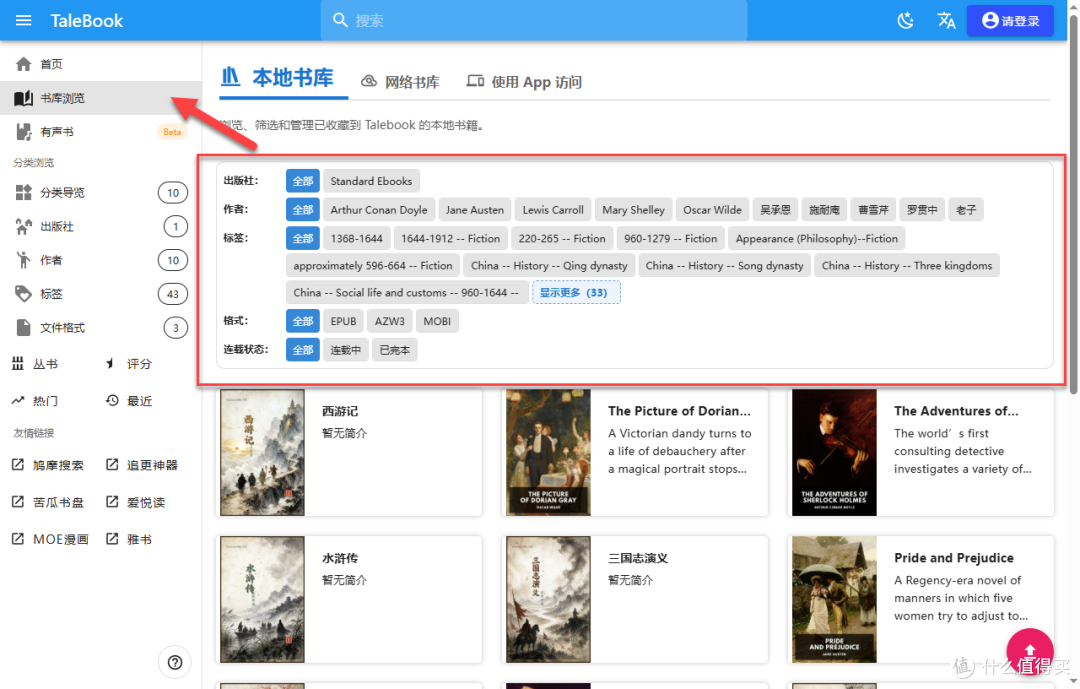Open The Picture of Dorian Gray cover
This screenshot has height=689, width=1080.
pyautogui.click(x=548, y=452)
